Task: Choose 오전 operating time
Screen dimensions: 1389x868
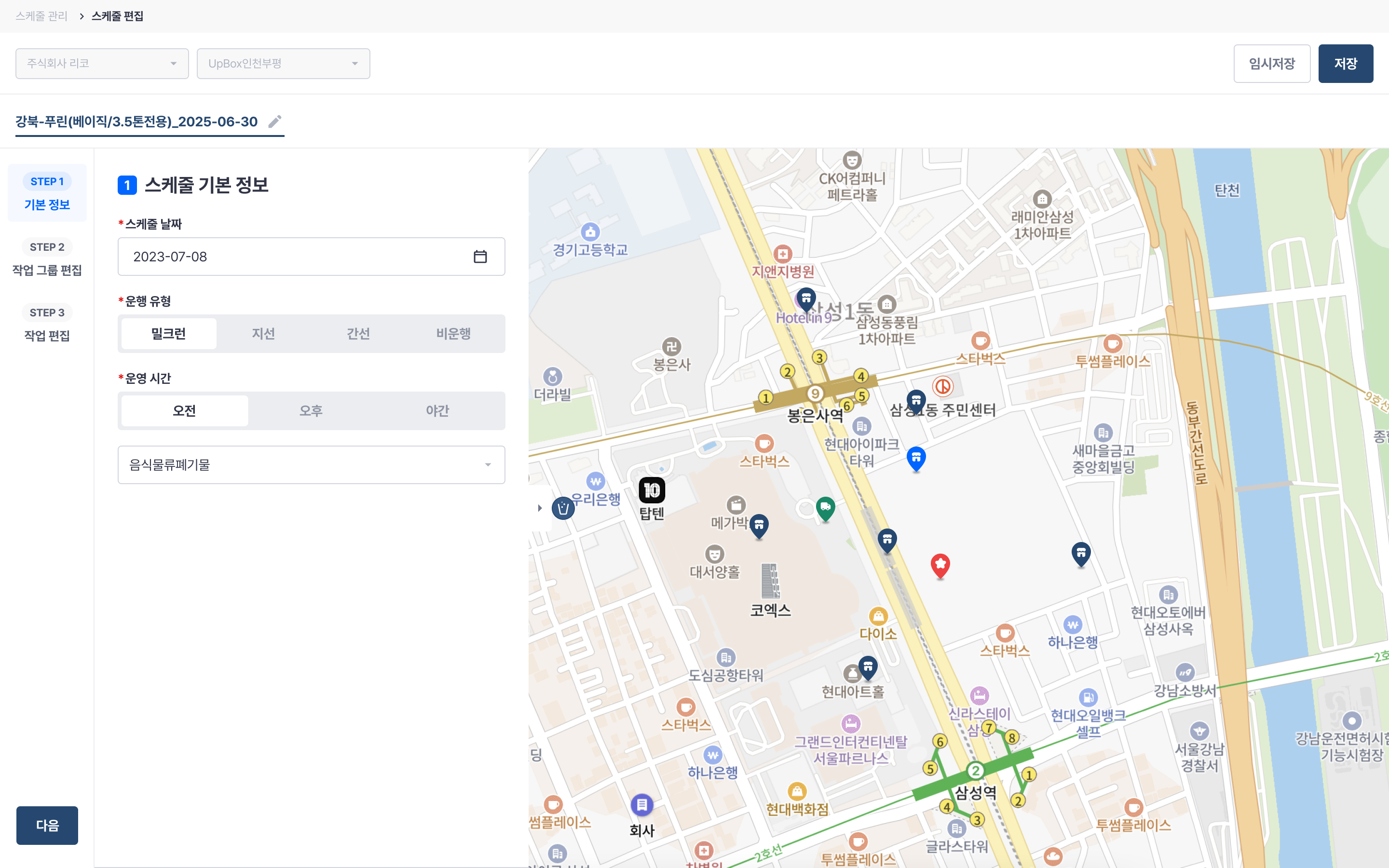Action: pyautogui.click(x=185, y=411)
